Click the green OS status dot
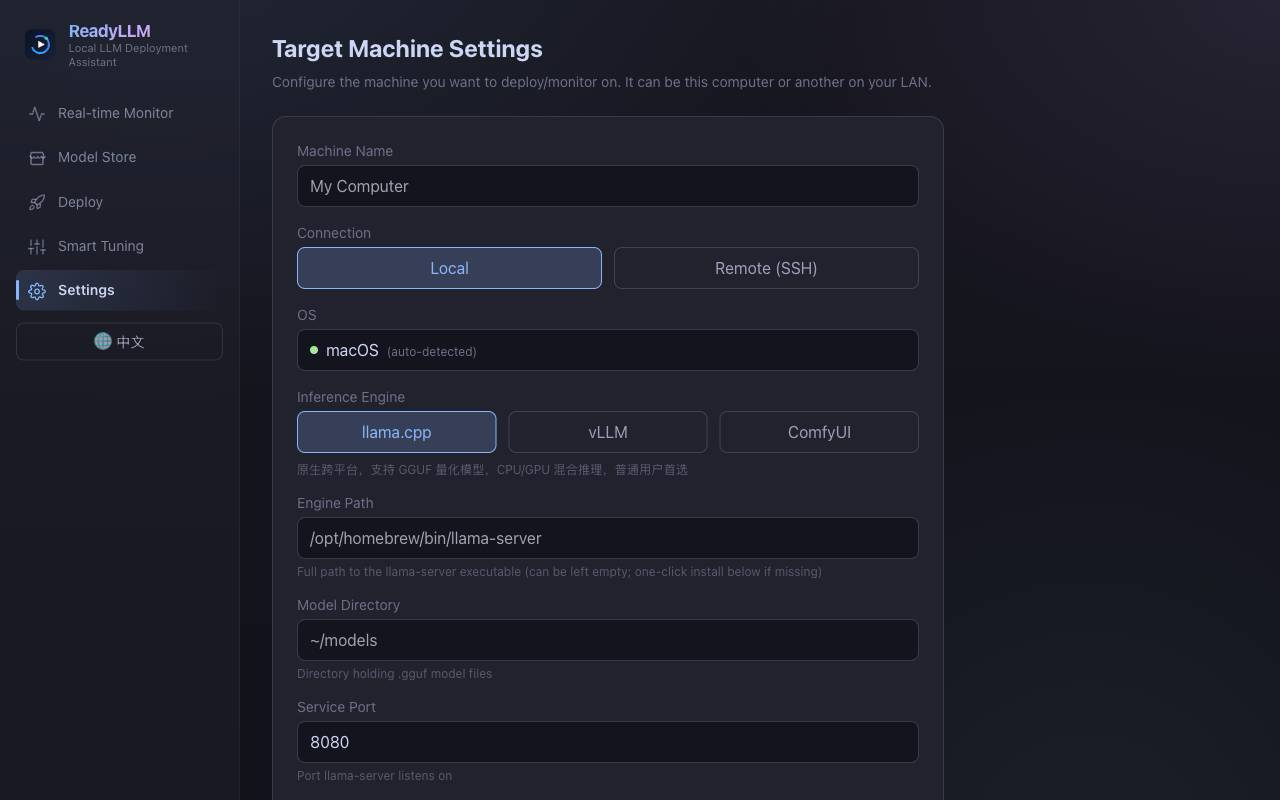The image size is (1280, 800). pyautogui.click(x=314, y=350)
